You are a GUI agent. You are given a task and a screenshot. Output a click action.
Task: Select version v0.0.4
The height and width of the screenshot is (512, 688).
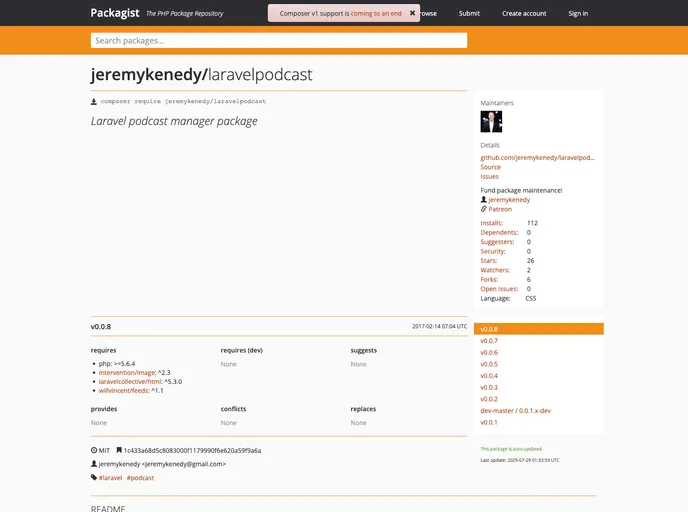(x=489, y=376)
